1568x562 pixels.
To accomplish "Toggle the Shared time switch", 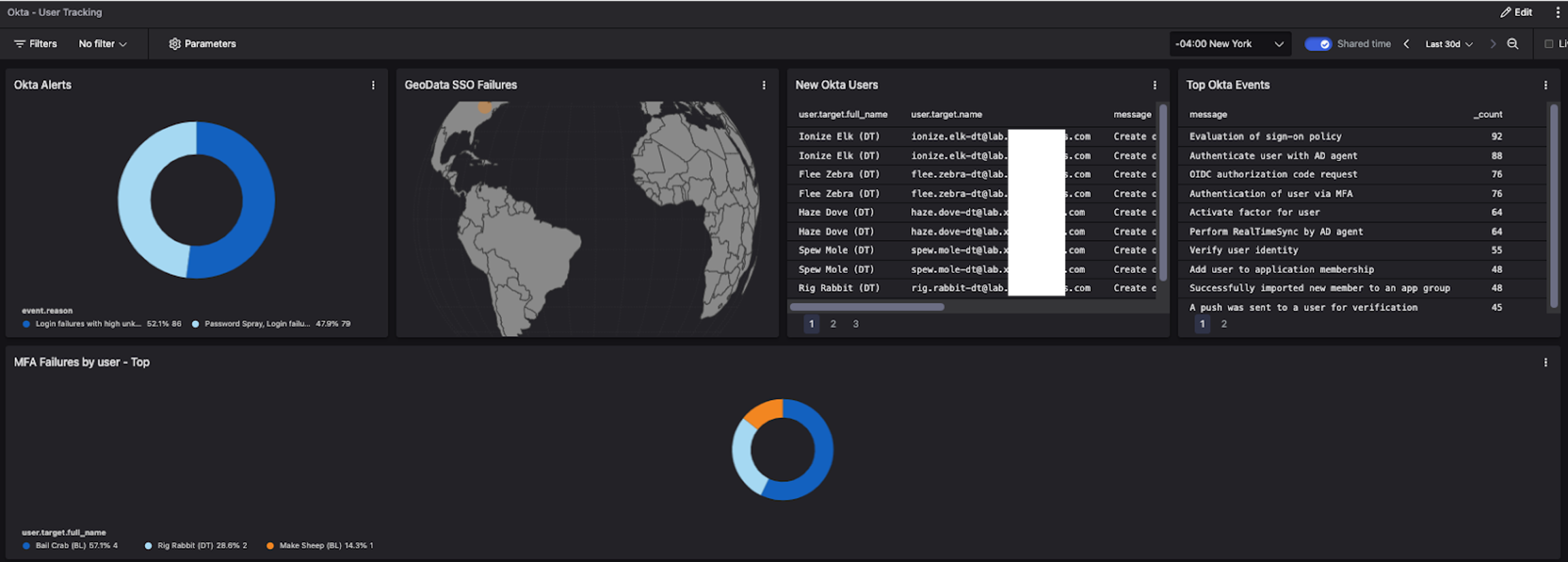I will tap(1318, 44).
